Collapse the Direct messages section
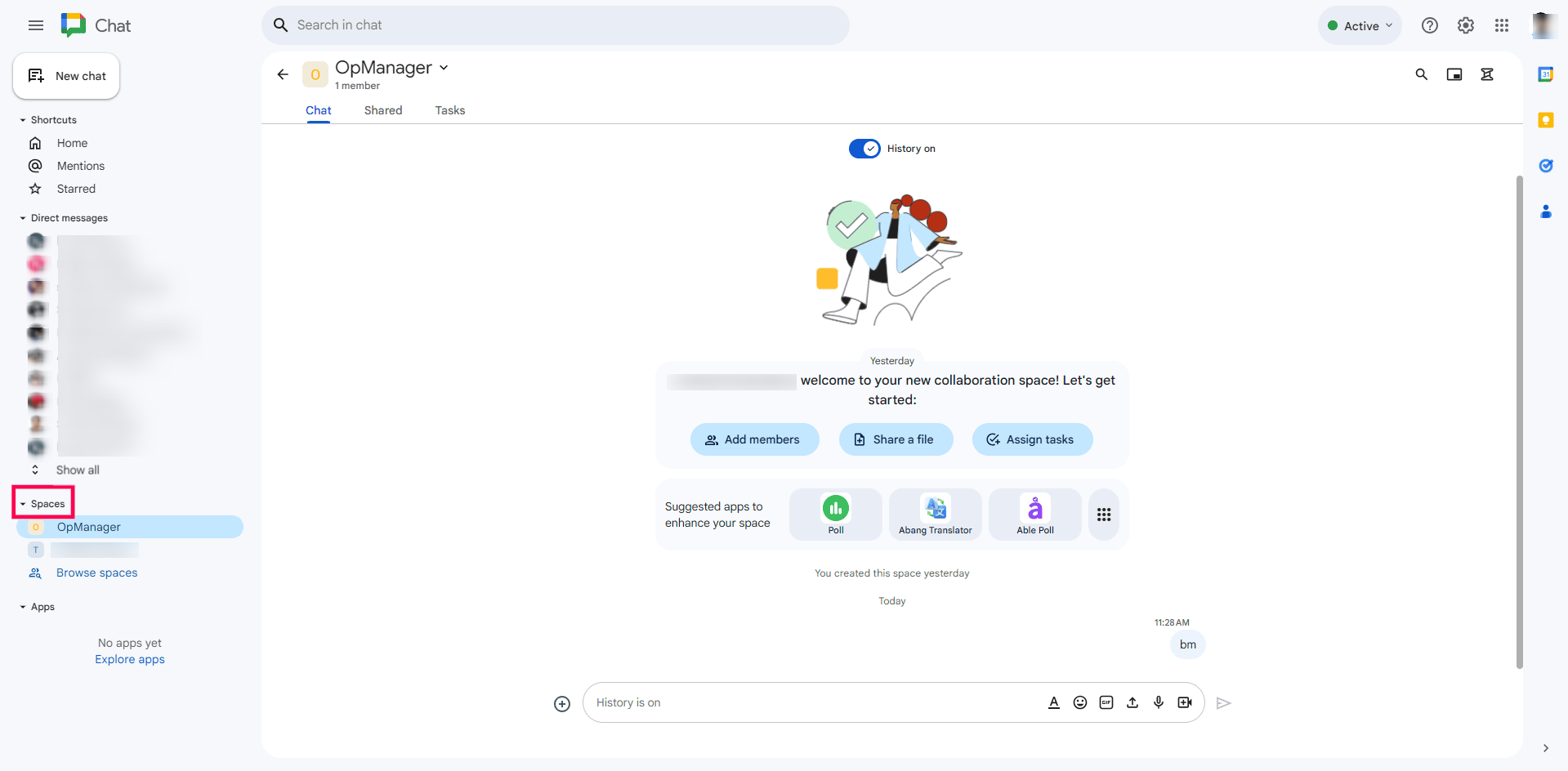 click(23, 218)
